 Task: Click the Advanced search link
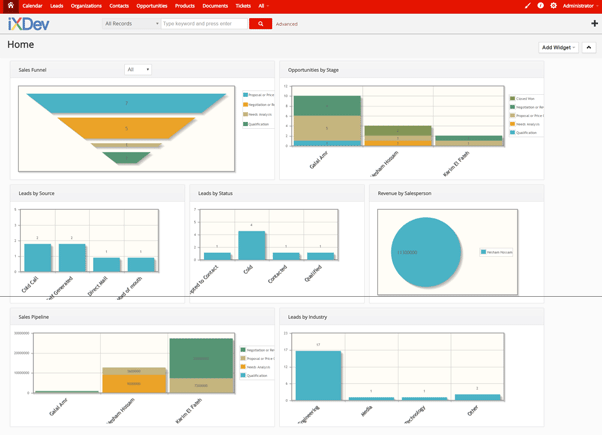(x=287, y=24)
